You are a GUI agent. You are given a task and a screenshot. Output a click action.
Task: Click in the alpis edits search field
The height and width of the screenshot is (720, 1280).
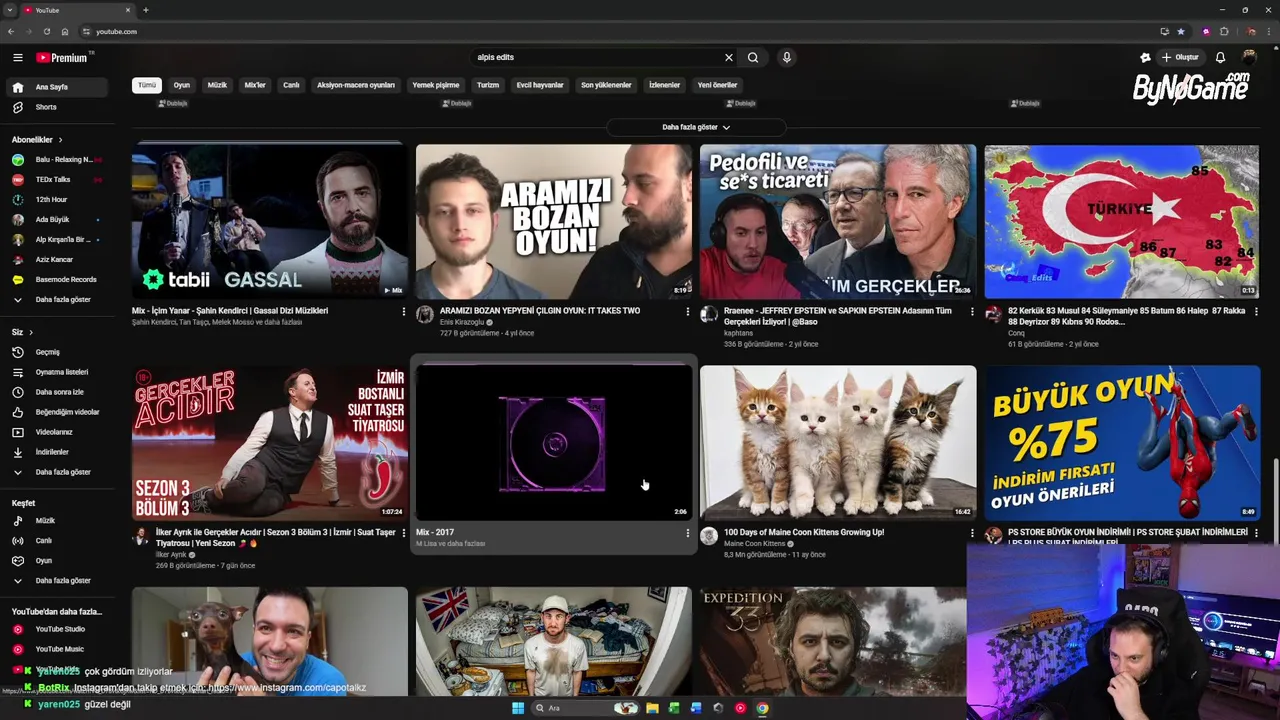point(597,58)
